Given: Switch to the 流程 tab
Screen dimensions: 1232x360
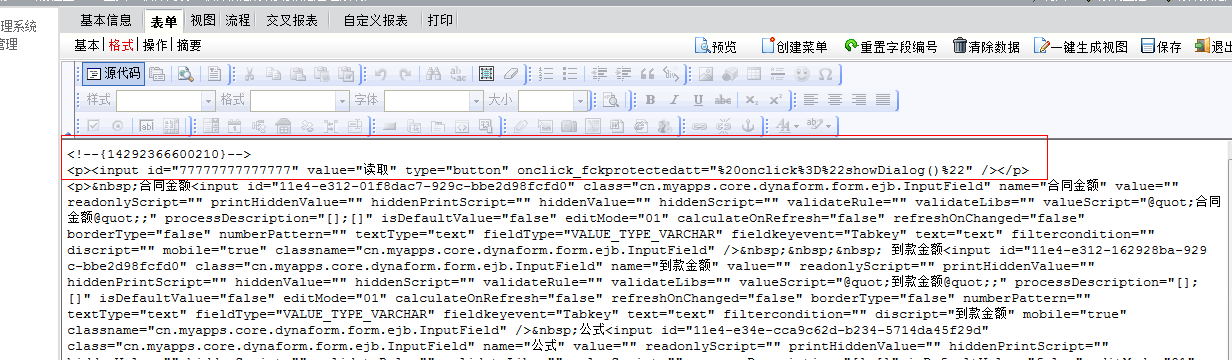Looking at the screenshot, I should pyautogui.click(x=237, y=20).
